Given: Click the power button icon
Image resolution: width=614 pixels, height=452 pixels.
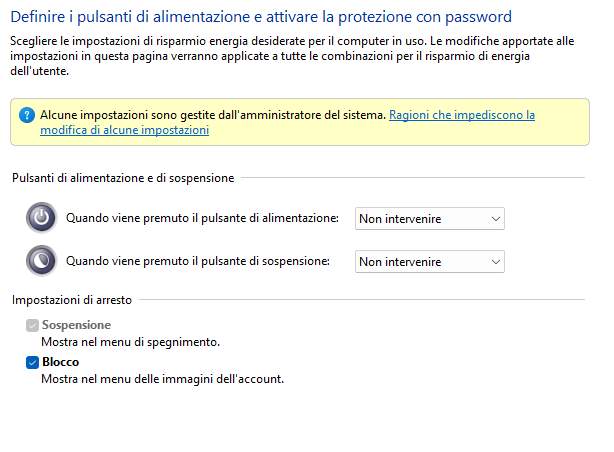Looking at the screenshot, I should click(41, 218).
